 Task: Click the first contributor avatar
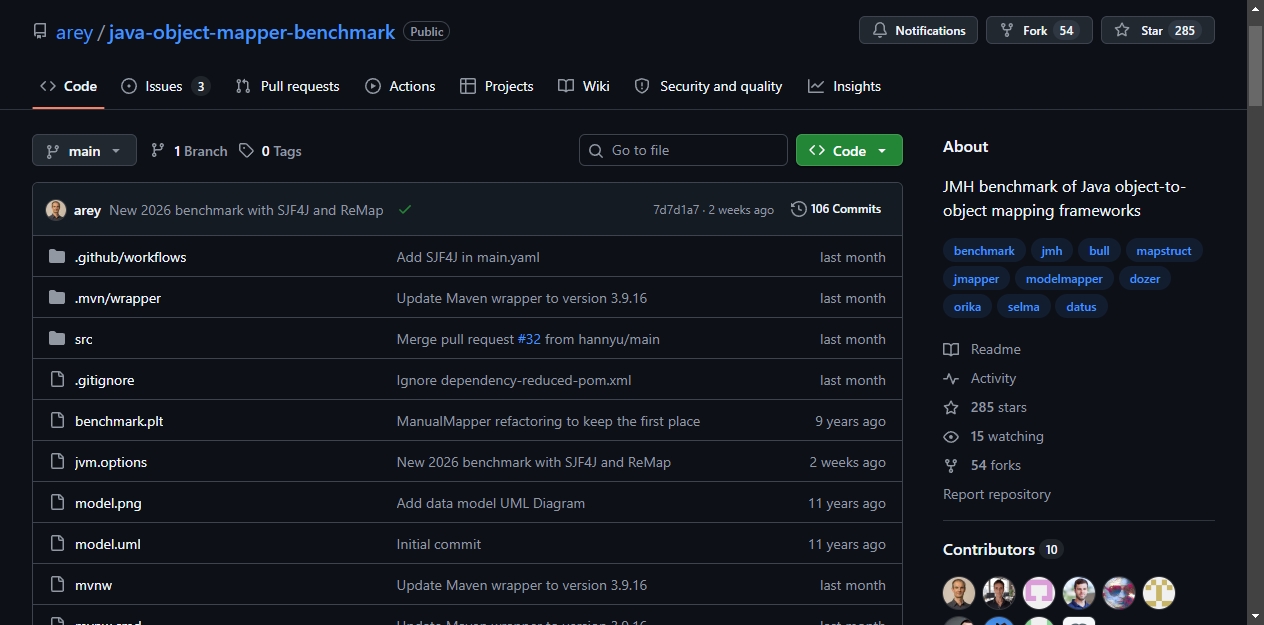click(959, 593)
